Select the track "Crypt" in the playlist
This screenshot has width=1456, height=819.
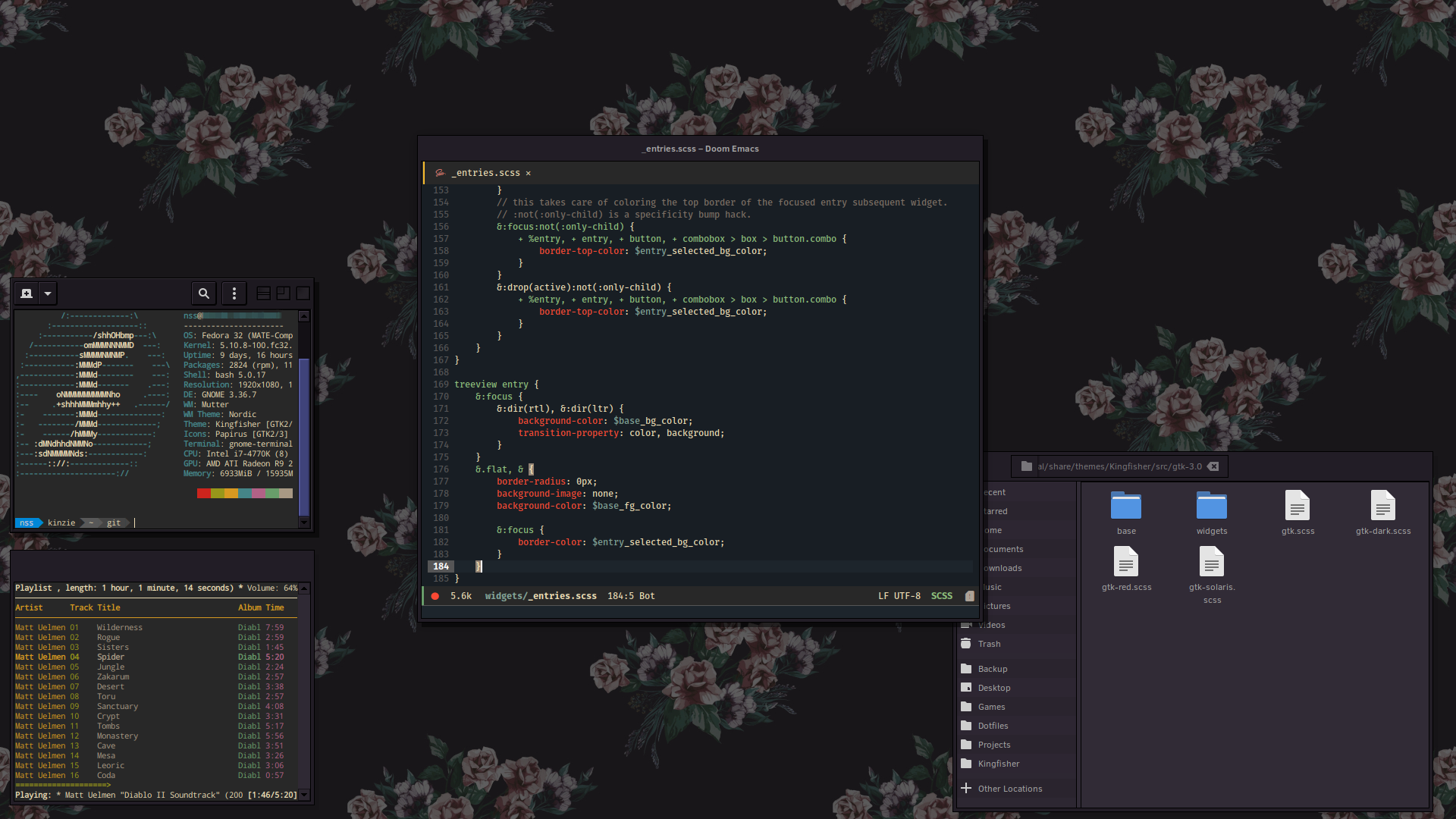point(108,716)
